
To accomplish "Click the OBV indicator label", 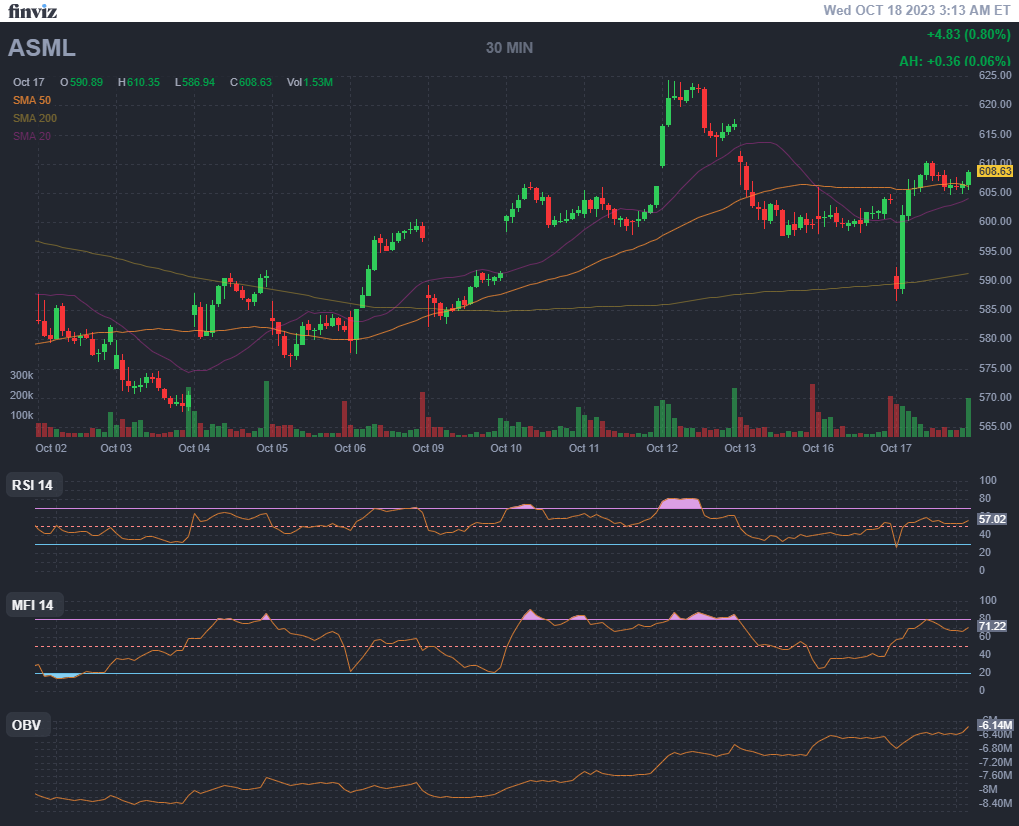I will click(x=27, y=725).
